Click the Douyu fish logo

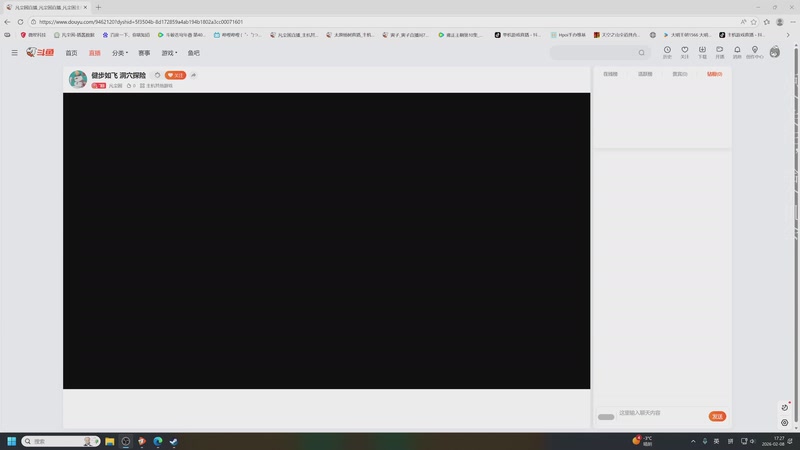click(40, 52)
